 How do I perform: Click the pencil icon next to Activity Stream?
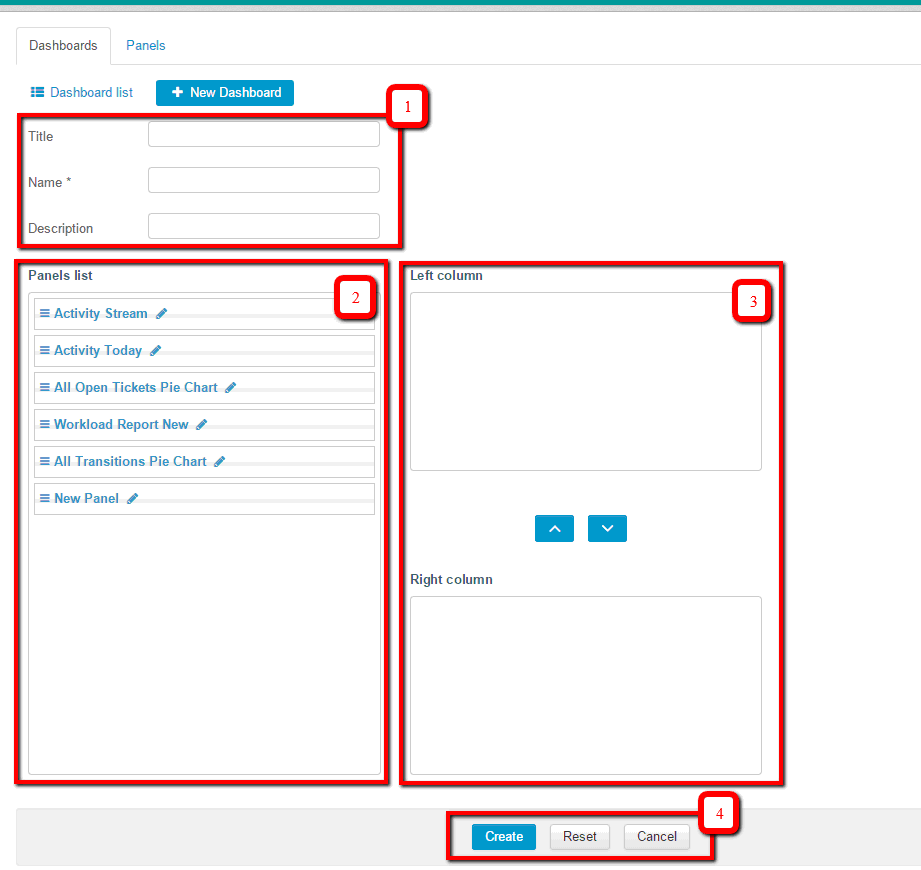(162, 314)
